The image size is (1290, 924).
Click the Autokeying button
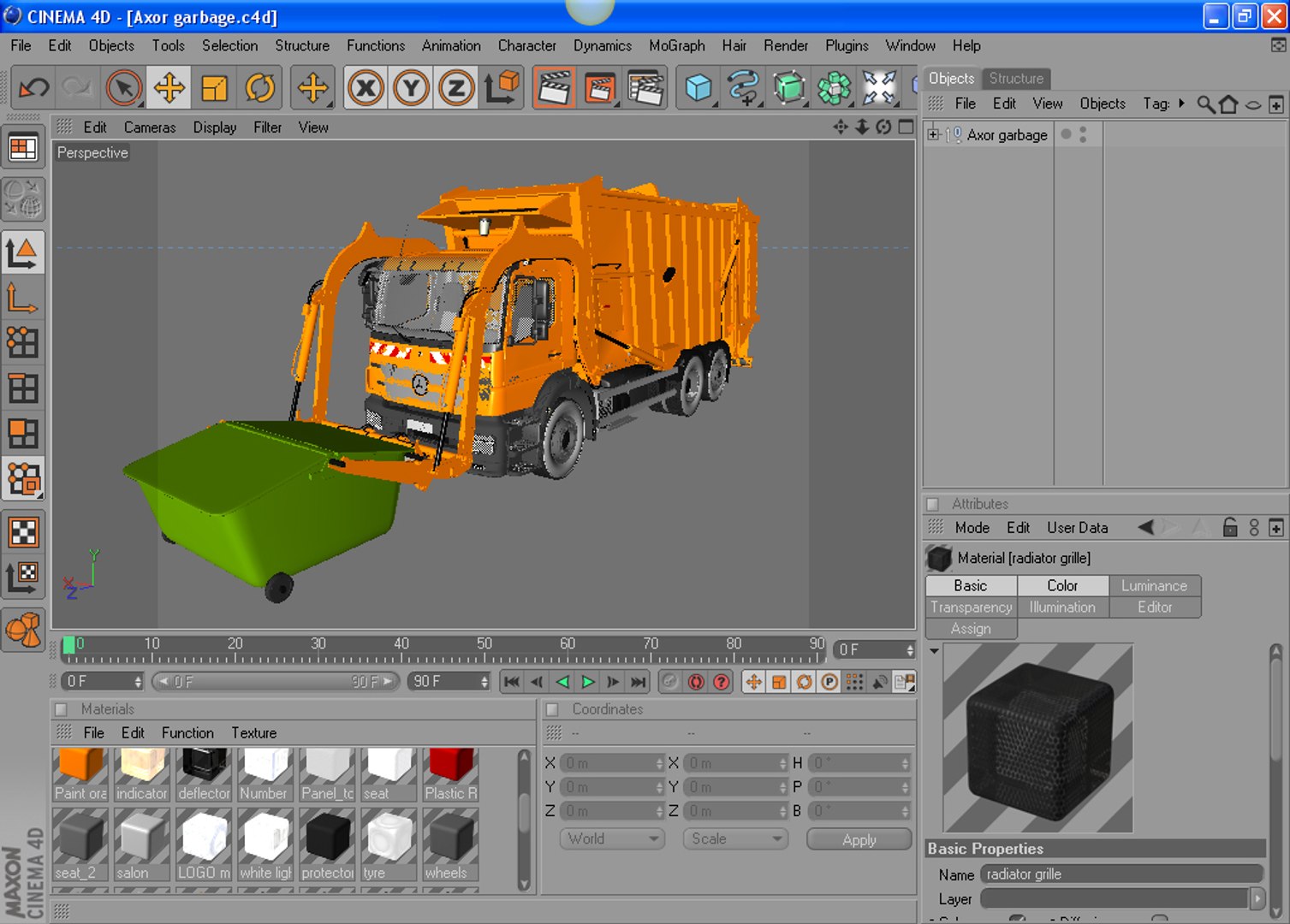pos(696,682)
